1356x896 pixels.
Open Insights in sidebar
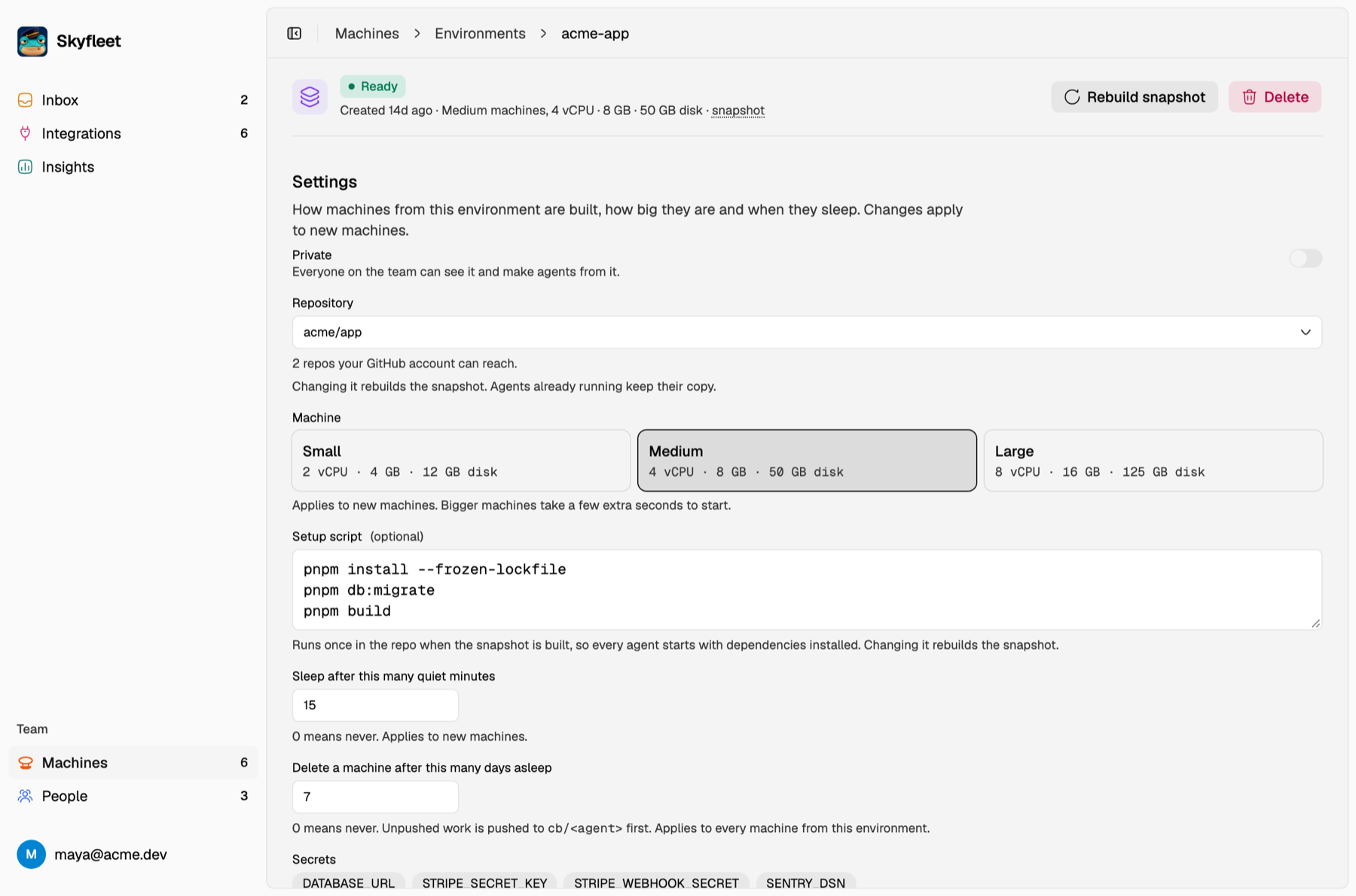[x=133, y=167]
